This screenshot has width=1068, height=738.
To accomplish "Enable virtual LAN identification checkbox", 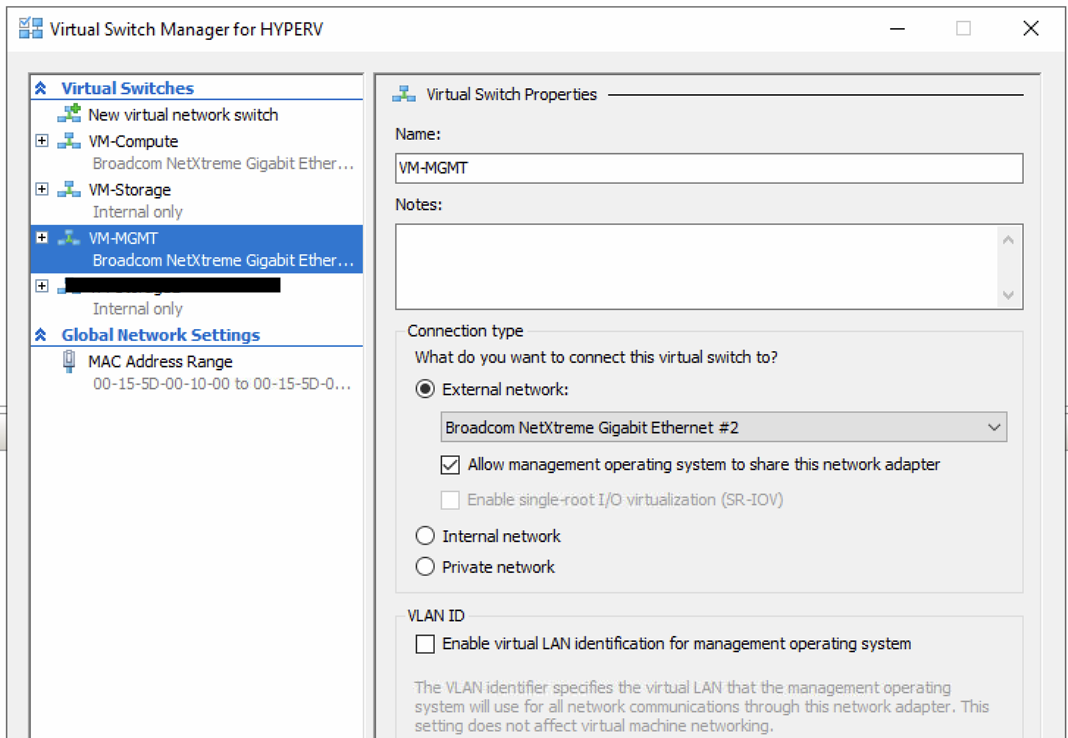I will click(425, 644).
